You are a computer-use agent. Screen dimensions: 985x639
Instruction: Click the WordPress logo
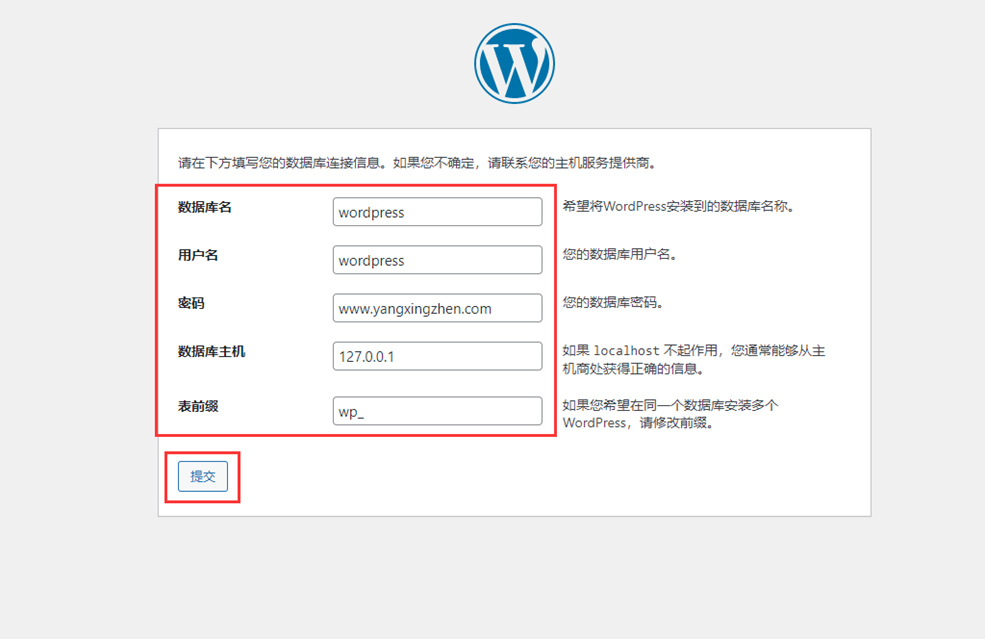514,63
